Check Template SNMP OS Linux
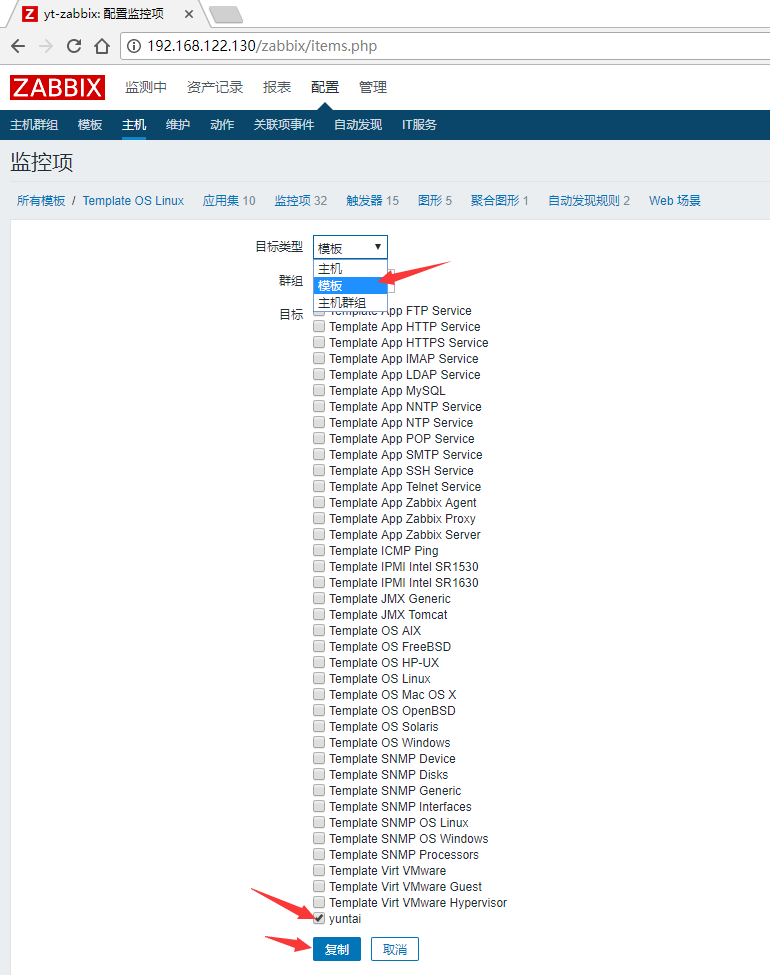Screen dimensions: 770x975 (x=319, y=822)
